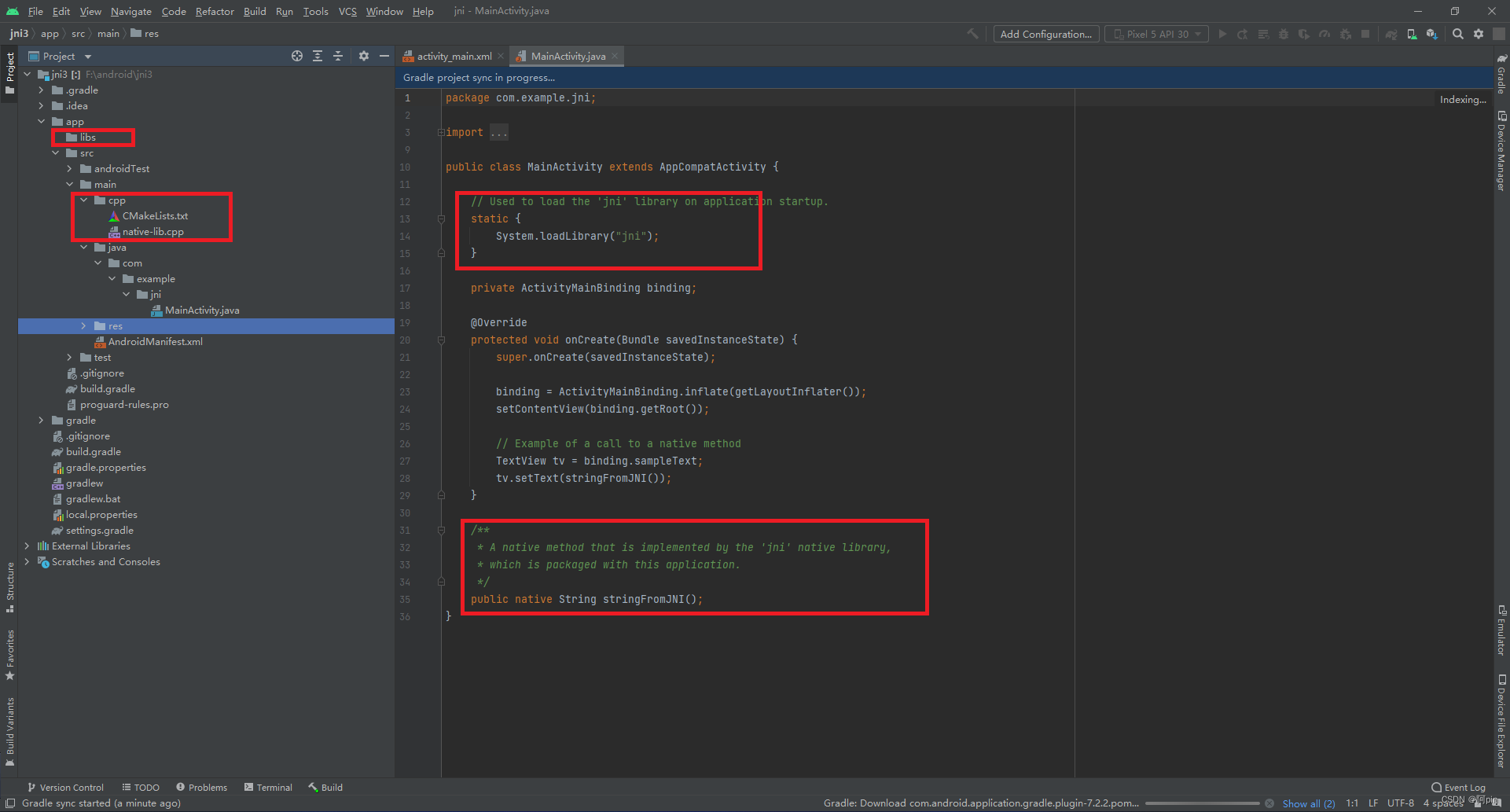Click Collapse All icon in Project panel
1510x812 pixels.
point(338,56)
